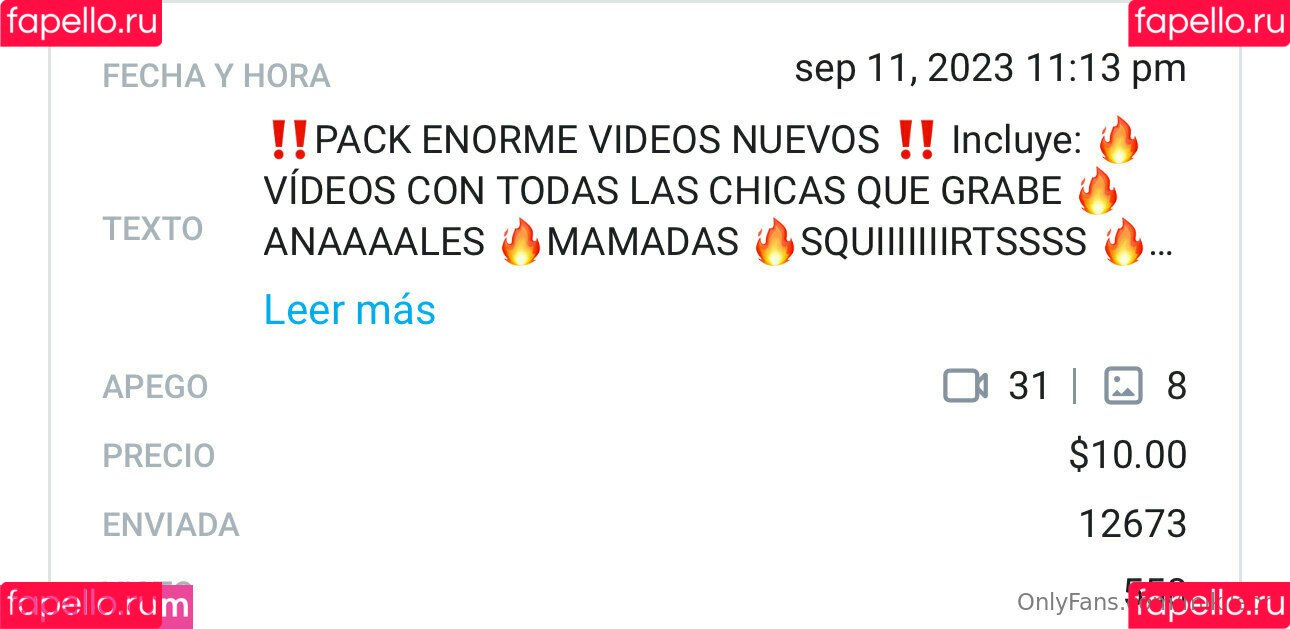Click the ENVIADA row label
This screenshot has height=629, width=1290.
point(170,525)
